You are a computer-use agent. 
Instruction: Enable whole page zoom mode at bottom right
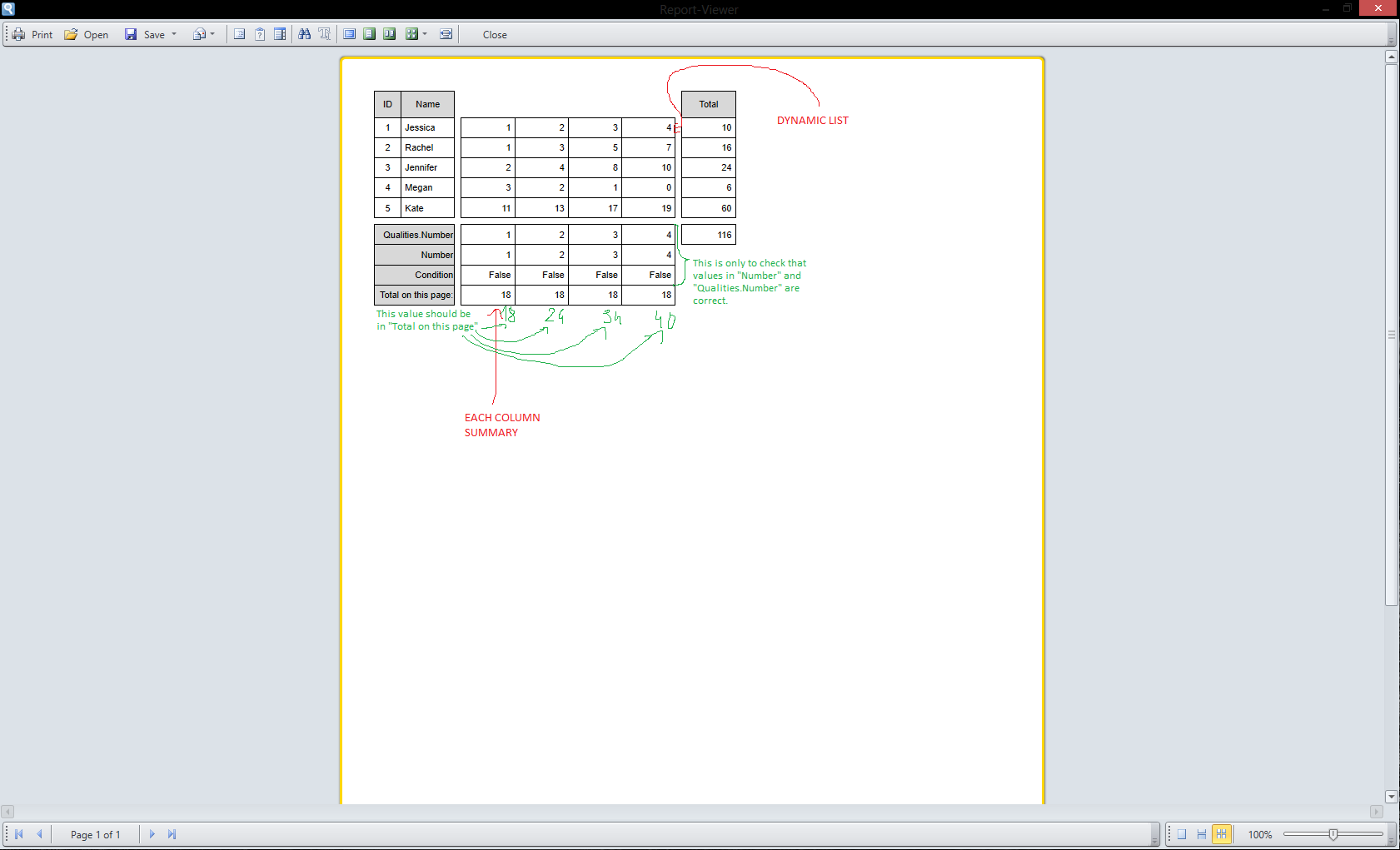click(1181, 833)
